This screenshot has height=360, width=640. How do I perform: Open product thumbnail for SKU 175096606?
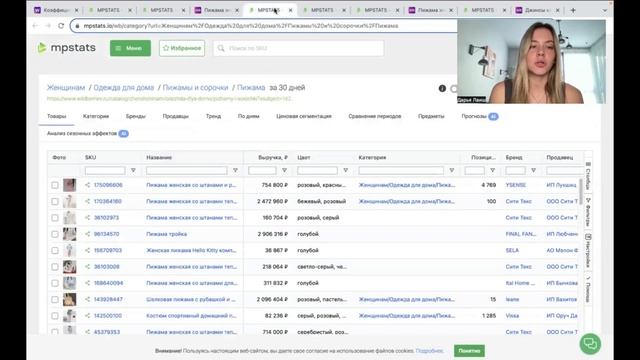[69, 185]
